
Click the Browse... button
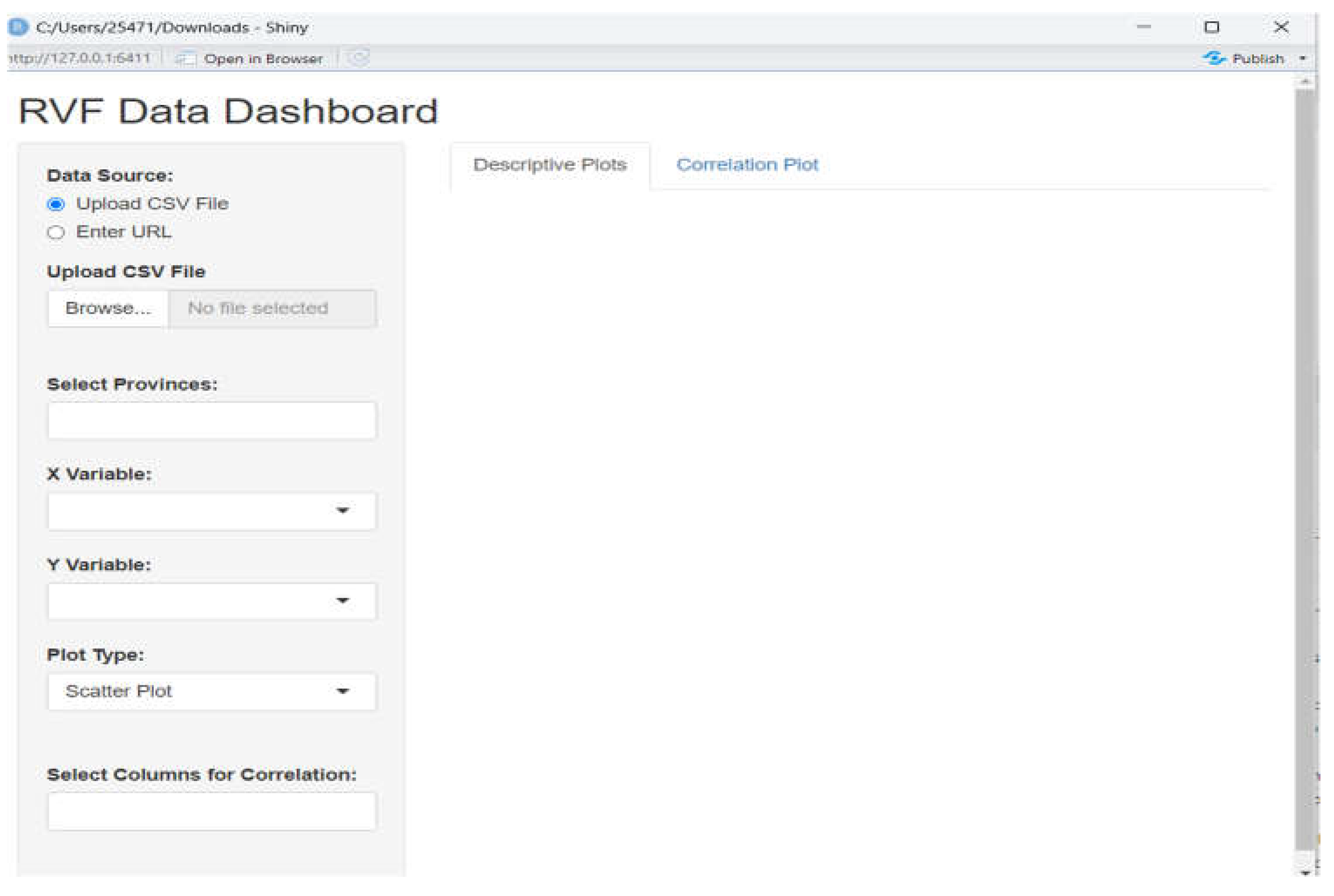click(x=108, y=309)
